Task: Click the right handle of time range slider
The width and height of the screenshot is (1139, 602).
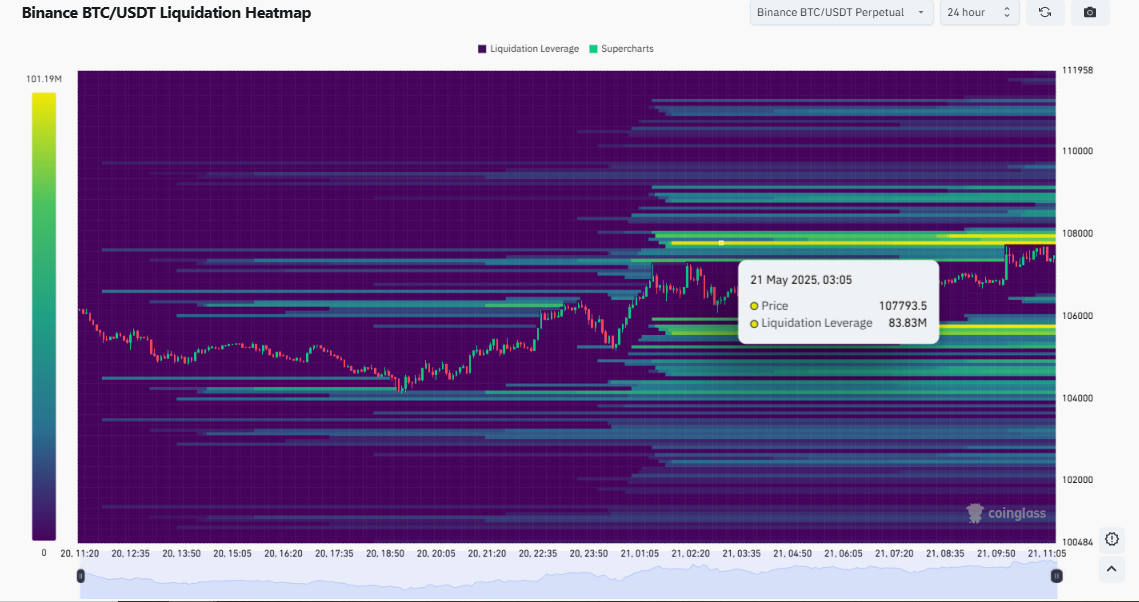Action: click(x=1056, y=576)
